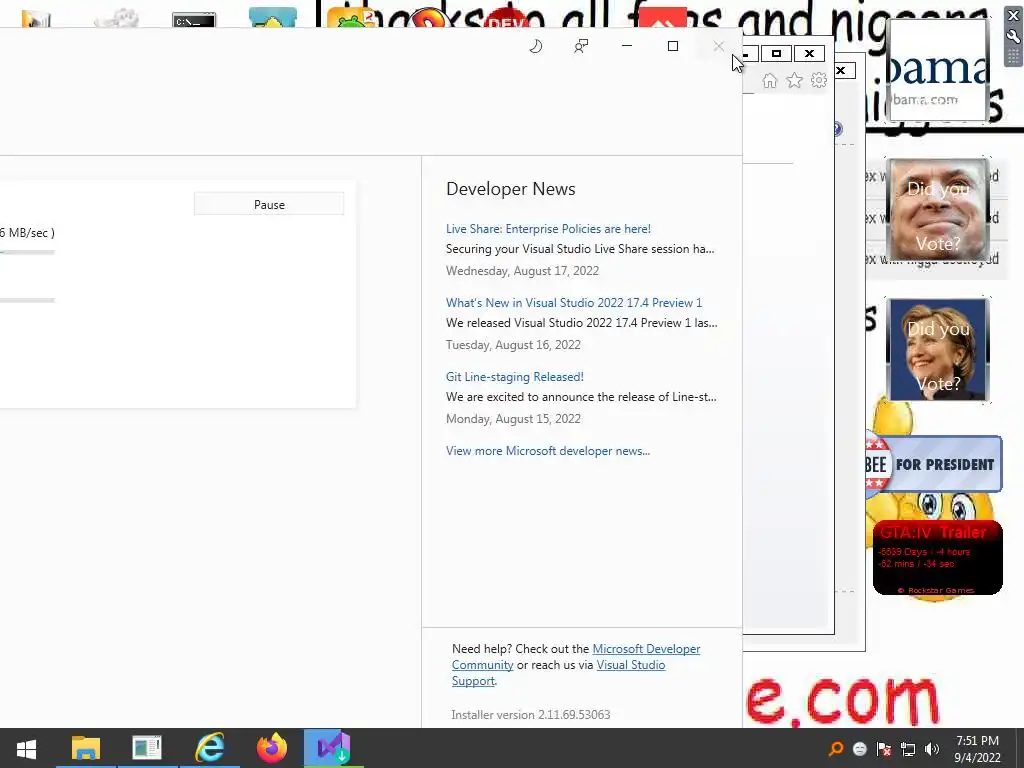Click the date 'Wednesday, August 17, 2022'
This screenshot has width=1024, height=768.
[x=522, y=270]
